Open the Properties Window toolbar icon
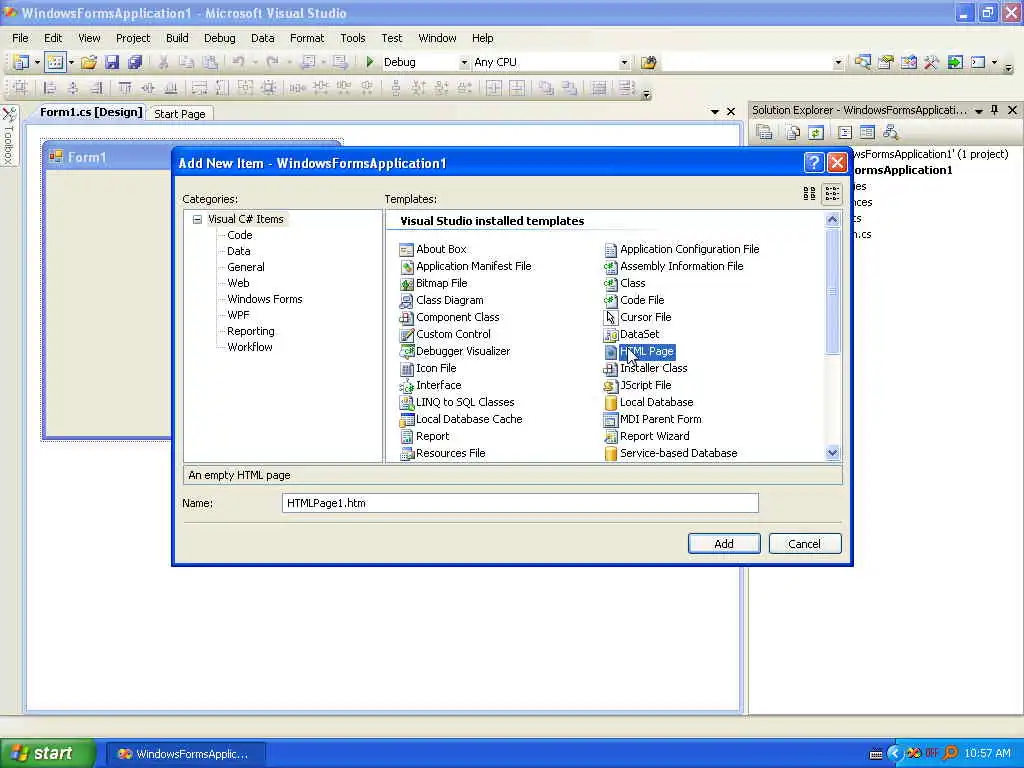The image size is (1024, 768). [x=886, y=62]
